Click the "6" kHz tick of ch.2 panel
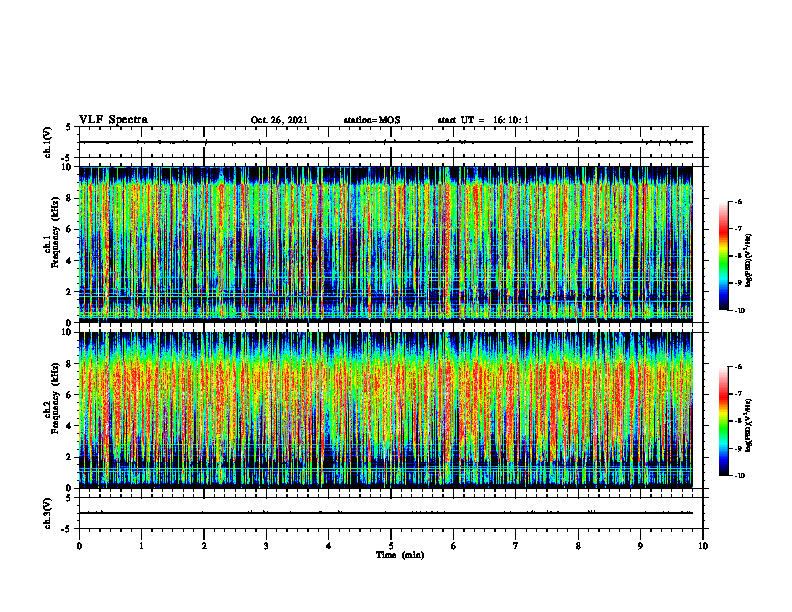 pyautogui.click(x=69, y=395)
